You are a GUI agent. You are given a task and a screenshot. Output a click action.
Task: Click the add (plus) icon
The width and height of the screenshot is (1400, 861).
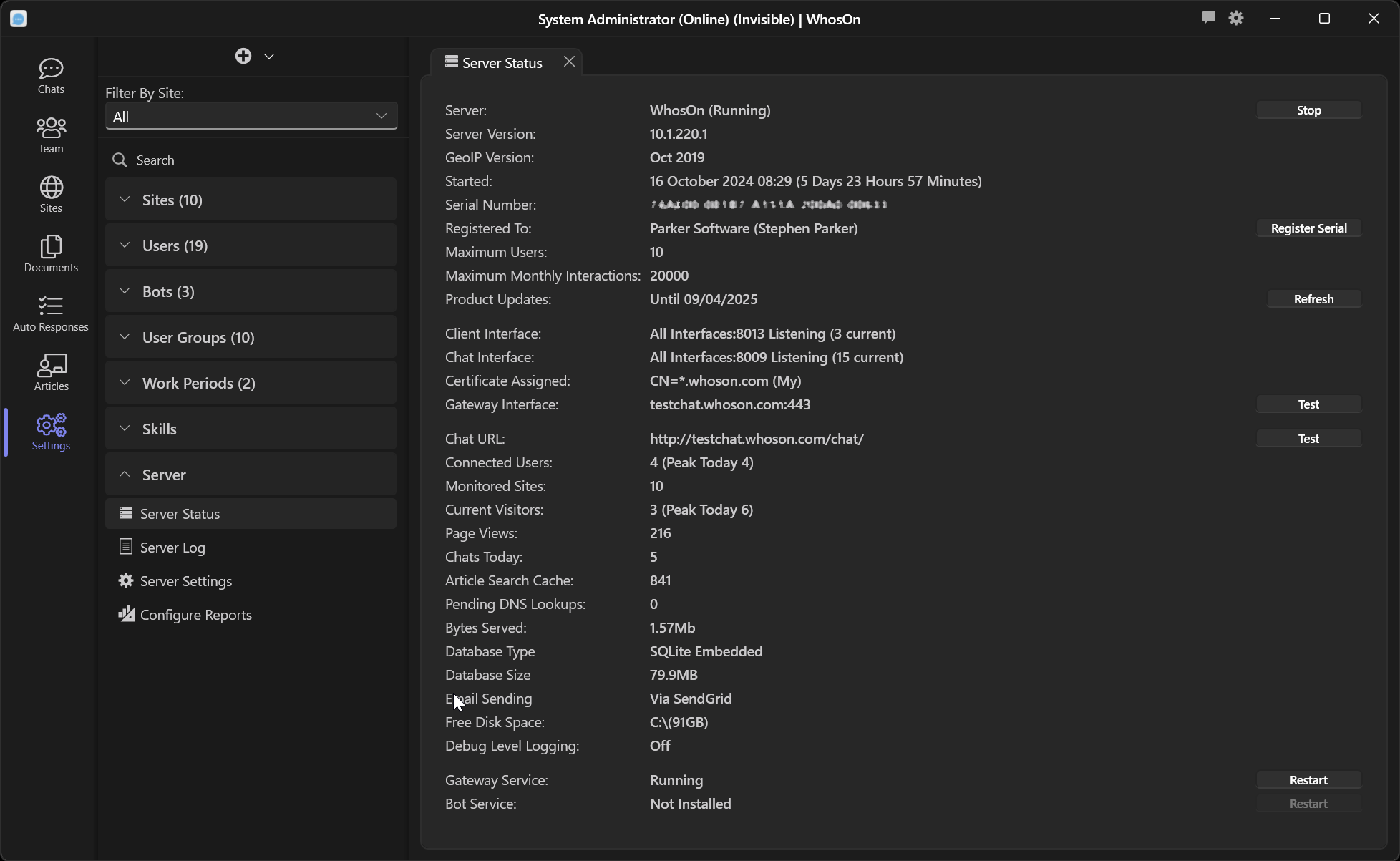point(243,56)
